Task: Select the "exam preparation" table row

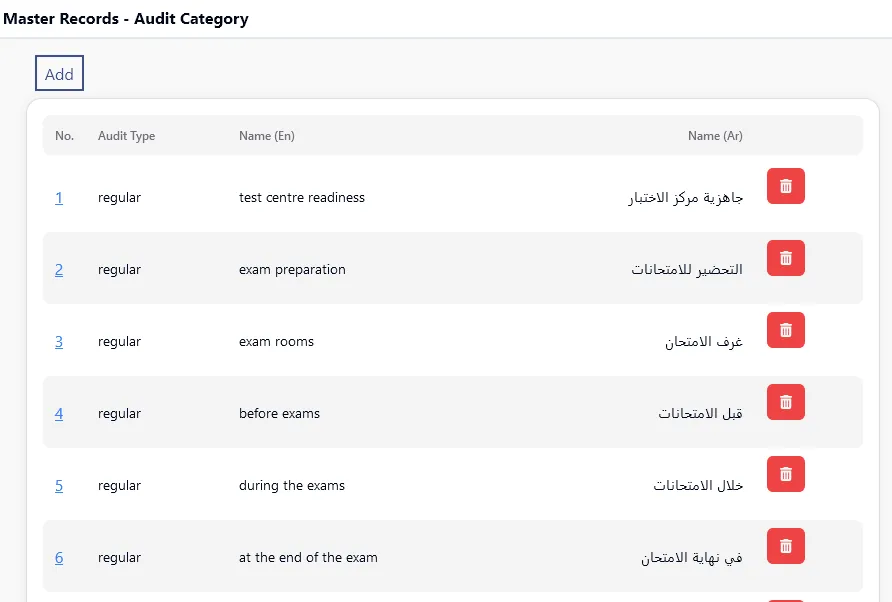Action: [450, 270]
